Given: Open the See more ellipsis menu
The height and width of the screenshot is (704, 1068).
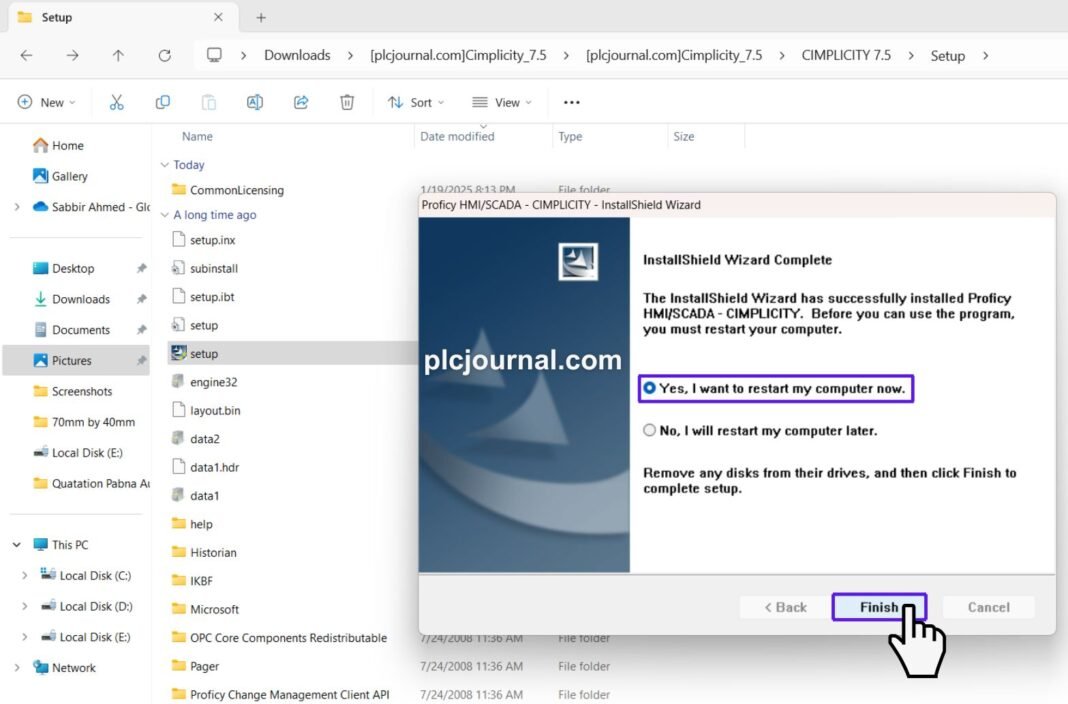Looking at the screenshot, I should 572,102.
